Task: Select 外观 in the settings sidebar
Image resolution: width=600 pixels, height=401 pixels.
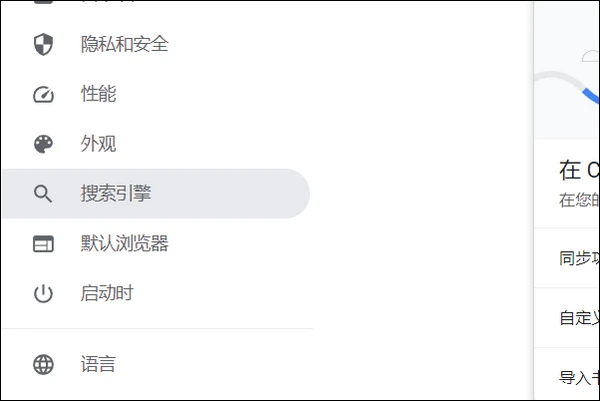Action: pos(98,144)
